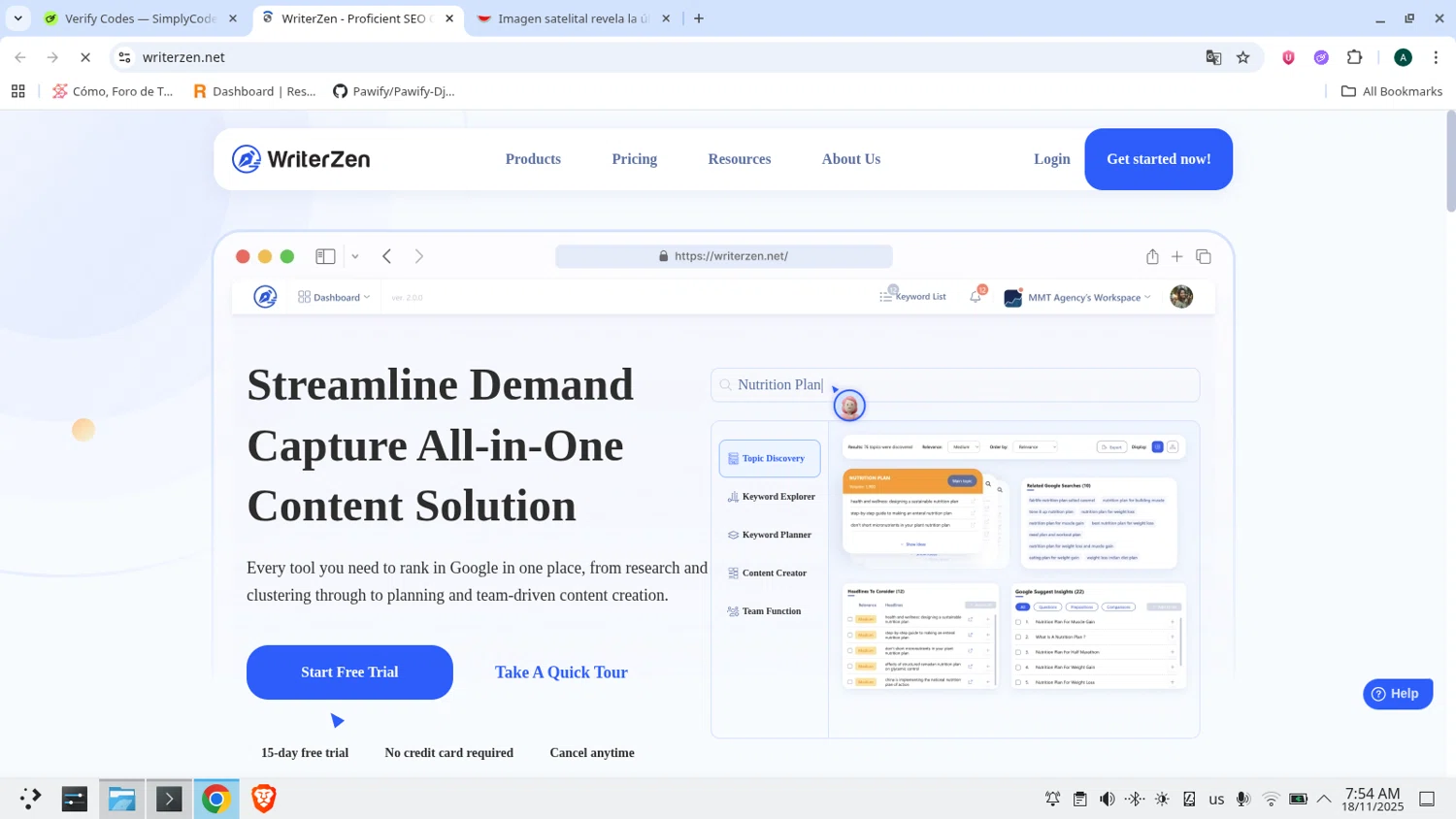Viewport: 1456px width, 819px height.
Task: Switch to the Verify Codes — SimplyCode tab
Action: pos(139,18)
